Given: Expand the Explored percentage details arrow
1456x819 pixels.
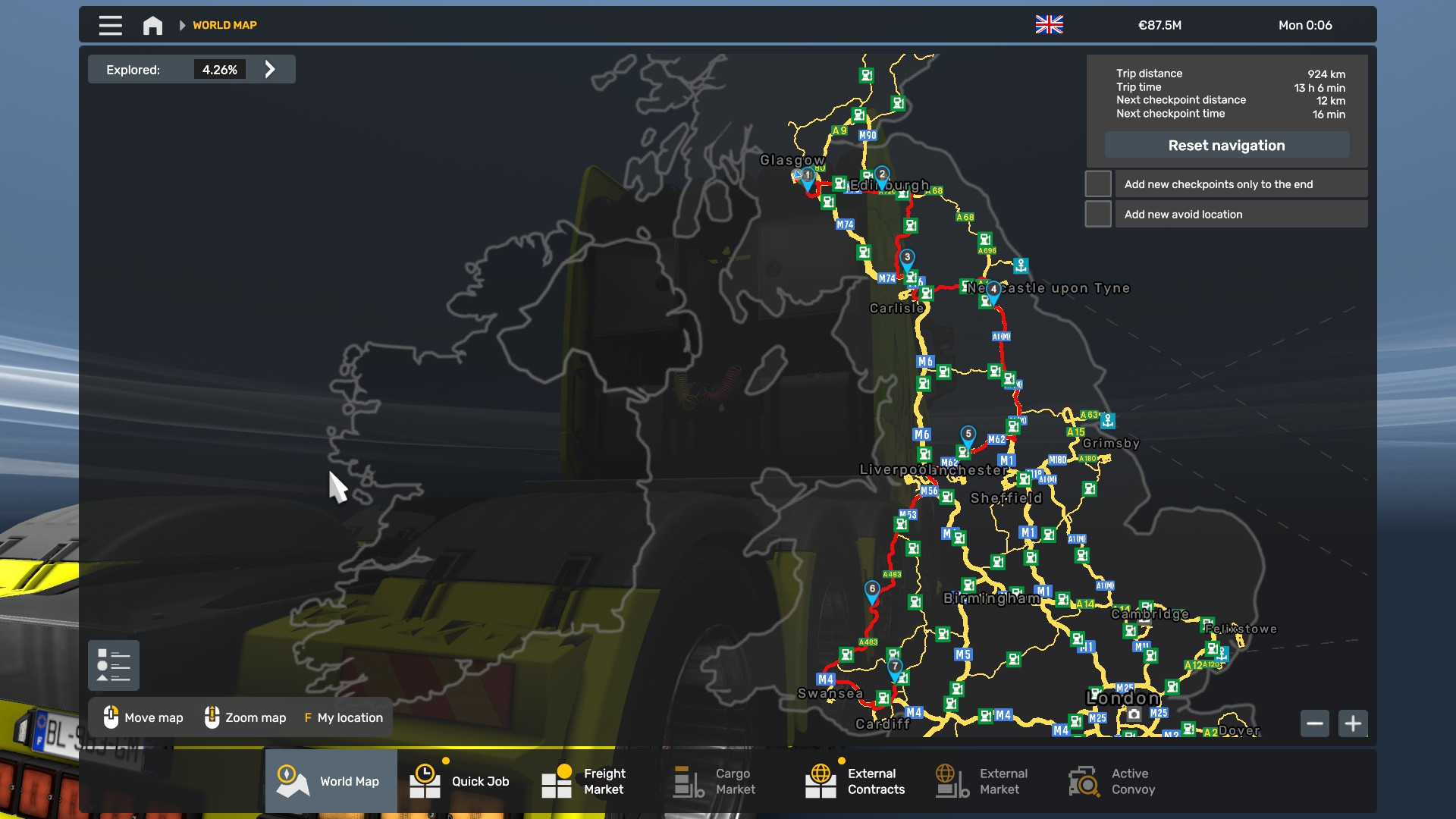Looking at the screenshot, I should (270, 70).
